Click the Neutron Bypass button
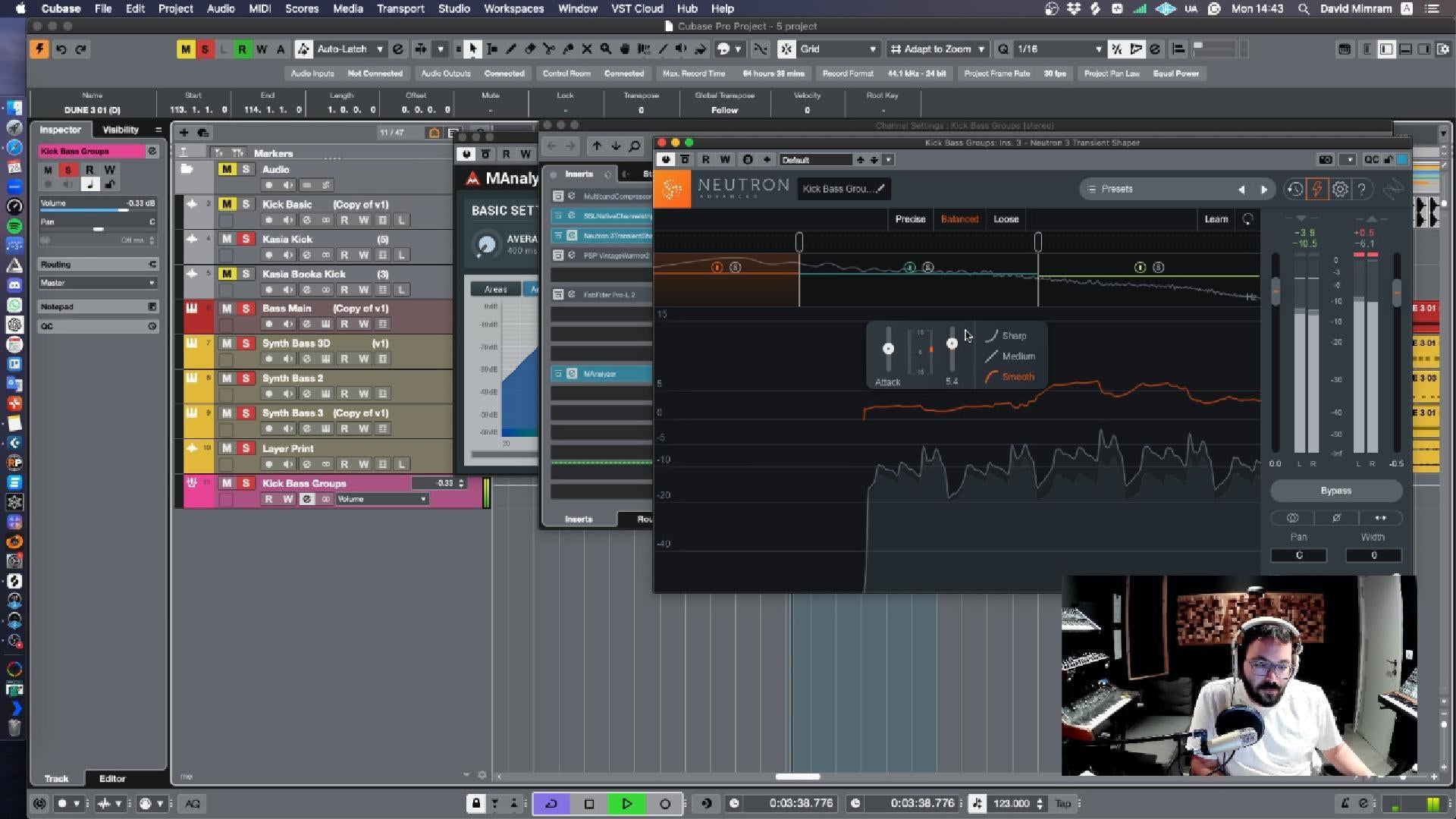 pos(1335,491)
